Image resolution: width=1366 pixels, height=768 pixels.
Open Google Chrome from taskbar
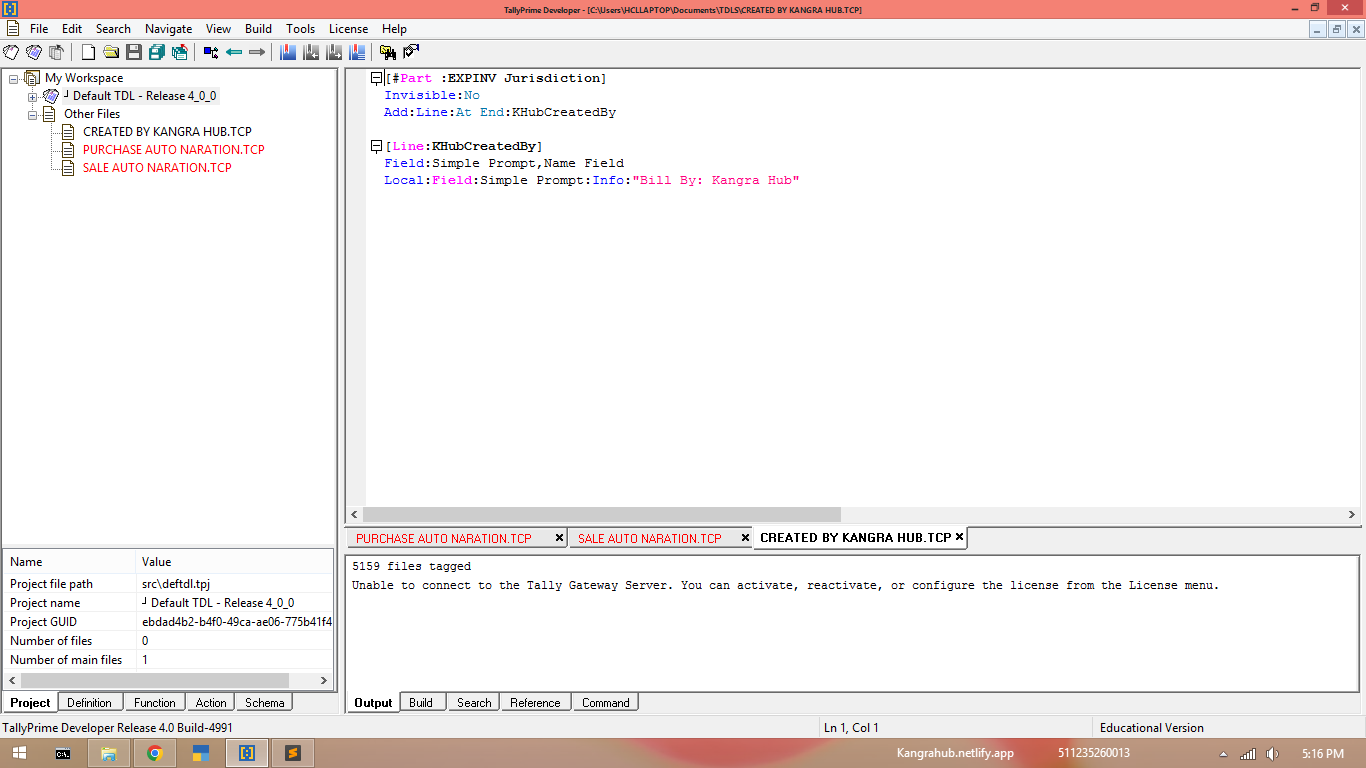[x=155, y=753]
